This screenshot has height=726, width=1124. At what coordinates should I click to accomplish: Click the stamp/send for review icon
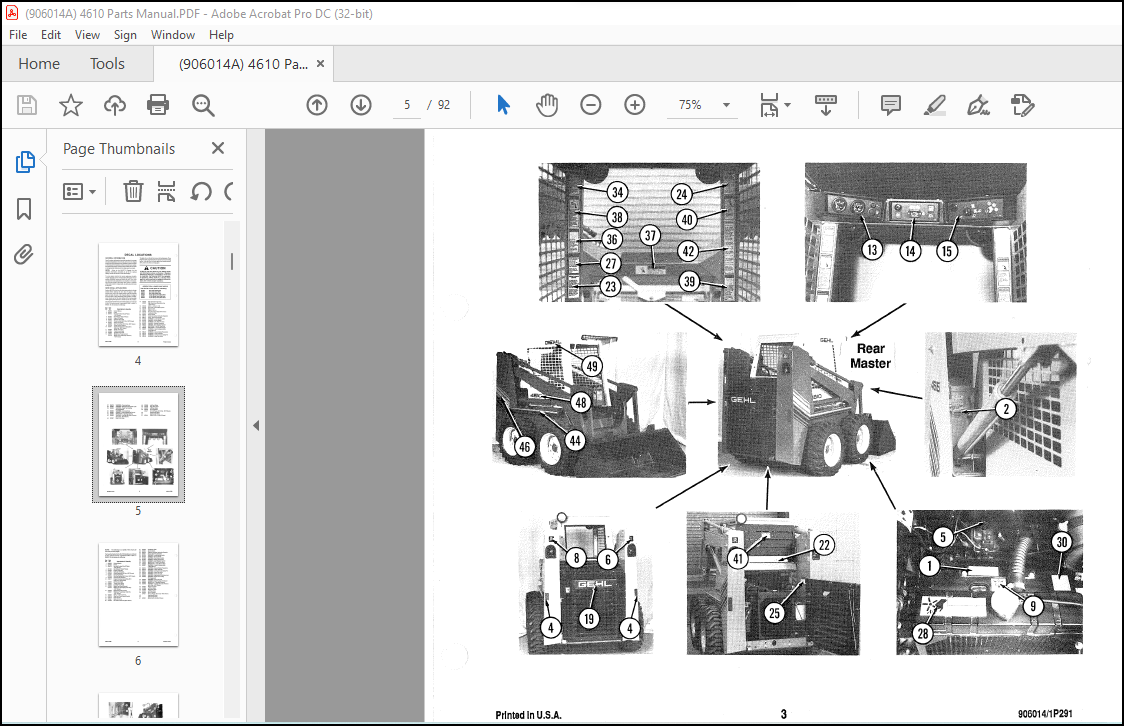1022,105
